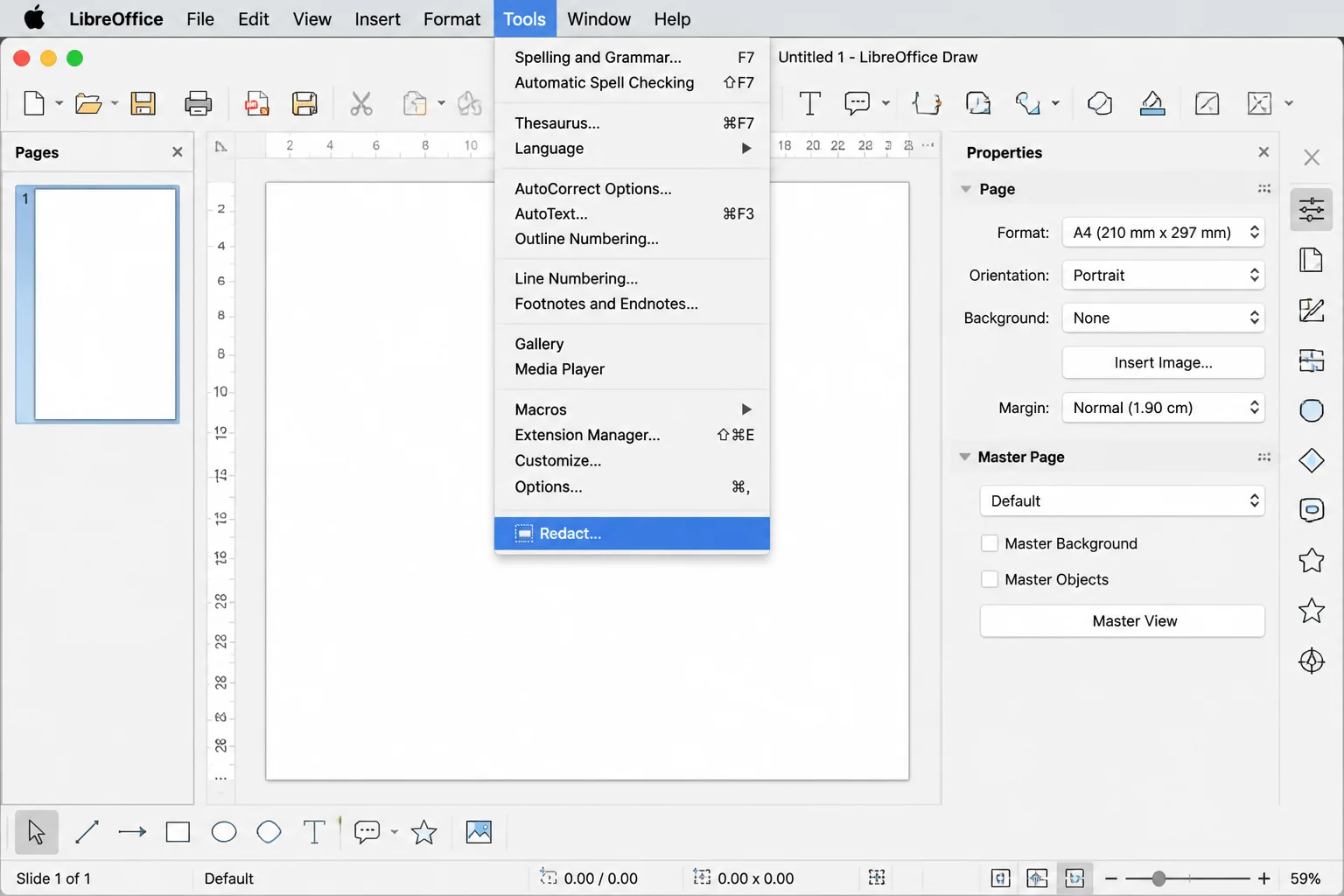The height and width of the screenshot is (896, 1344).
Task: Click the Paste clipboard icon
Action: [x=415, y=103]
